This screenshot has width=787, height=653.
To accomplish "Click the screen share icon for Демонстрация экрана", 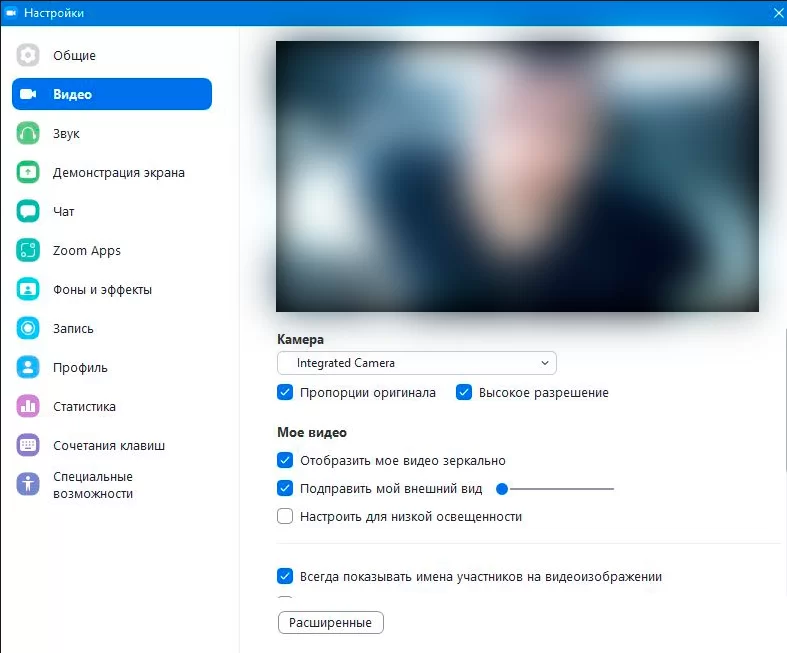I will [28, 172].
